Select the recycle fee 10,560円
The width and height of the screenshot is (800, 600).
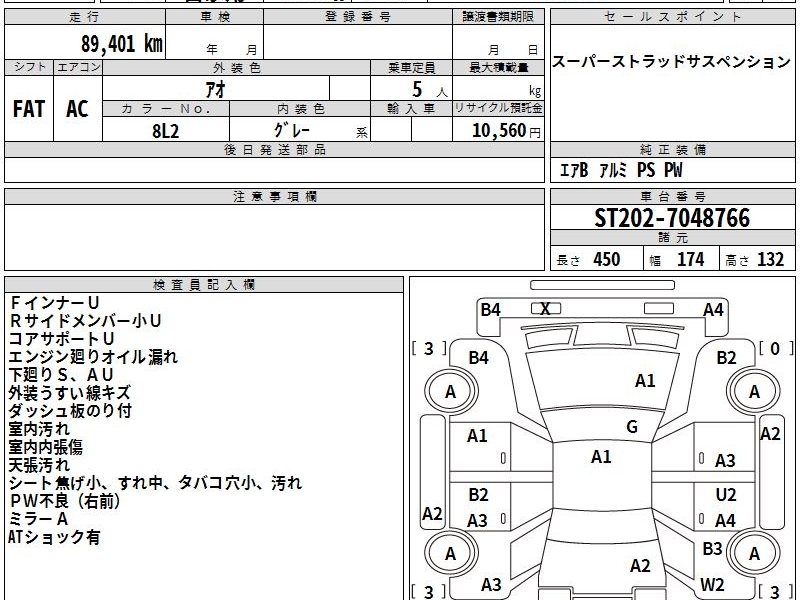(507, 131)
